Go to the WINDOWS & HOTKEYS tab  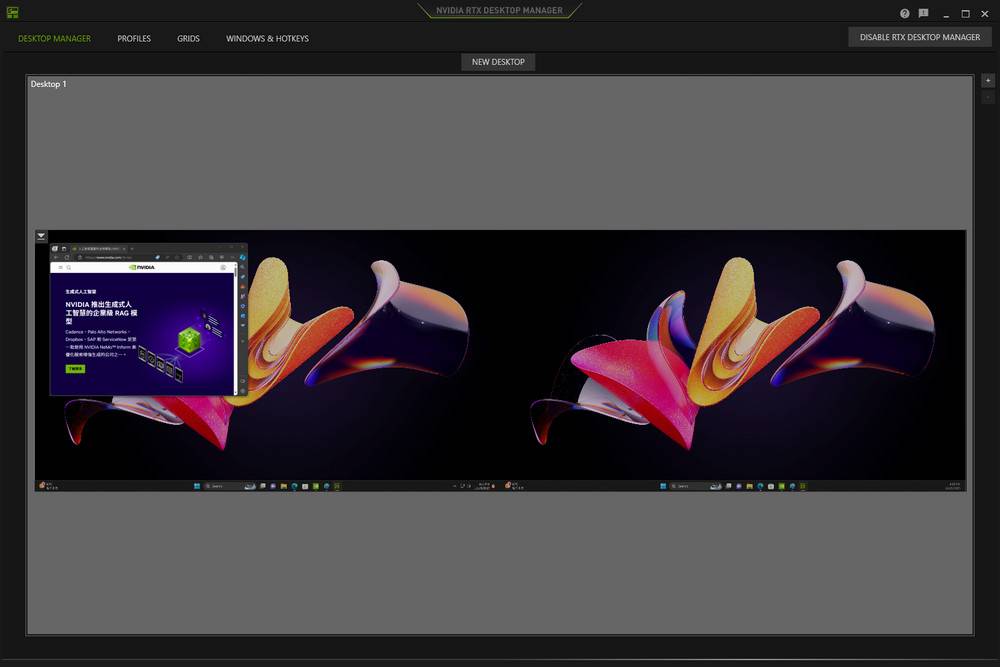[265, 38]
